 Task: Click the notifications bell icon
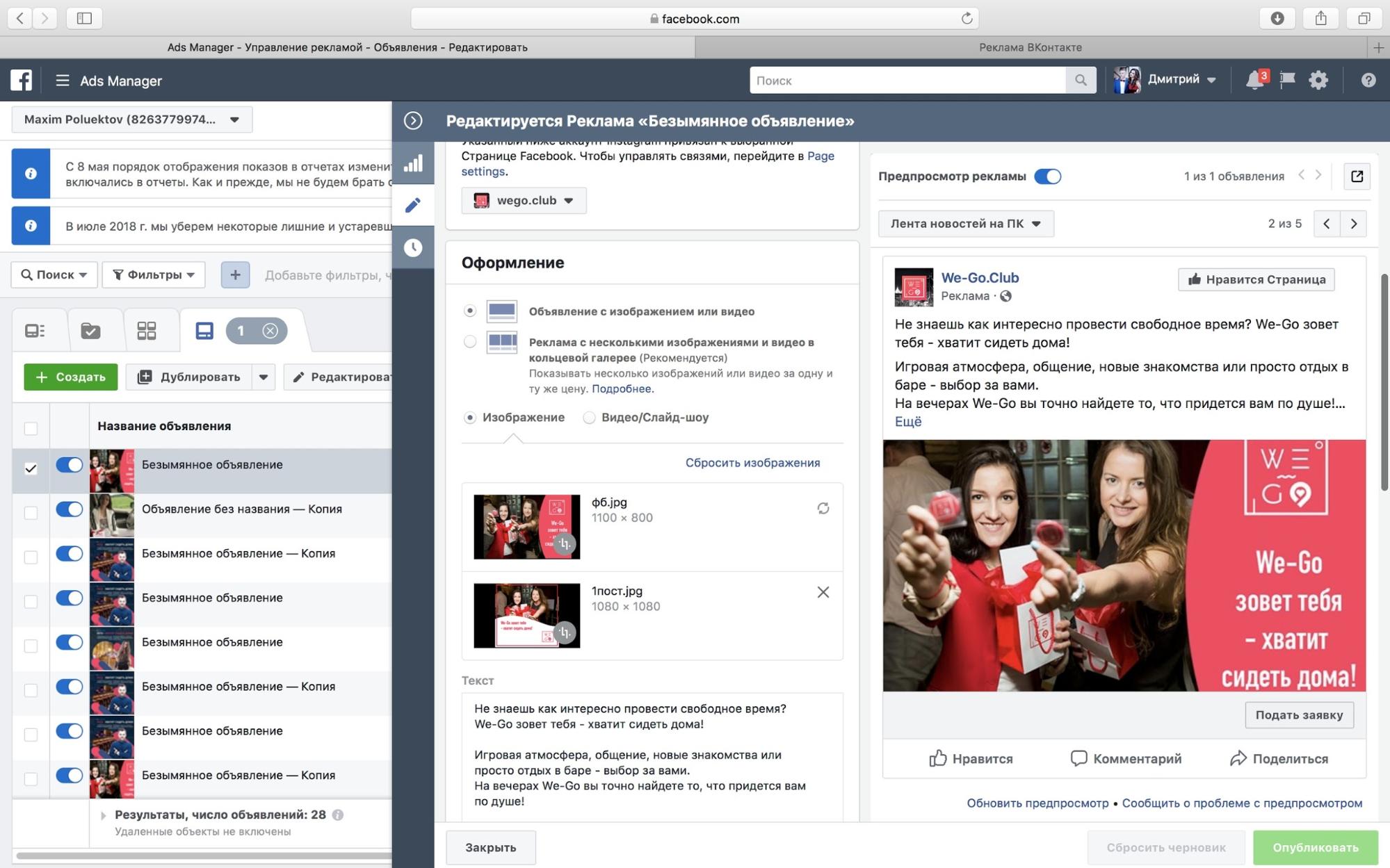point(1254,79)
